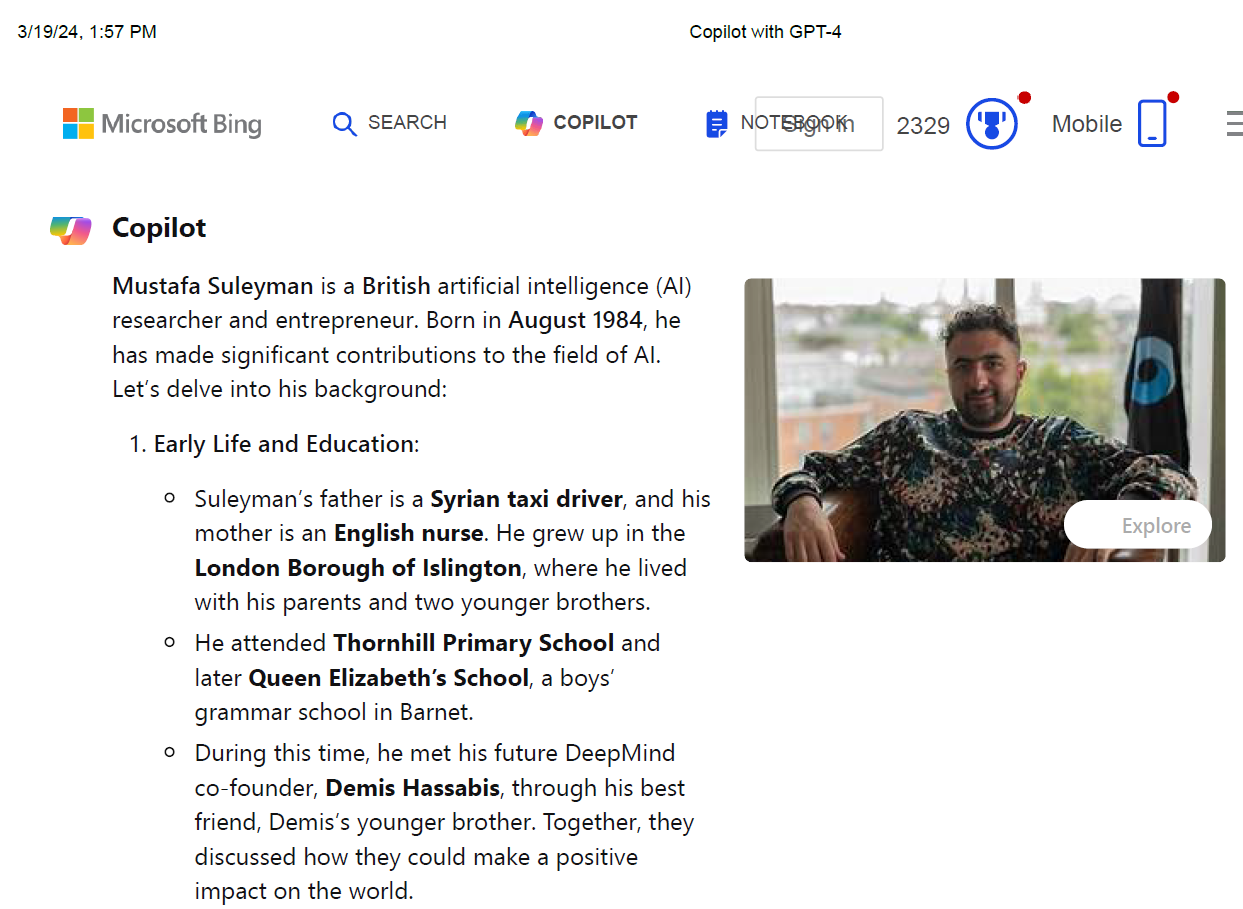Screen dimensions: 1243x909
Task: Open the hamburger menu at top right
Action: click(x=1235, y=124)
